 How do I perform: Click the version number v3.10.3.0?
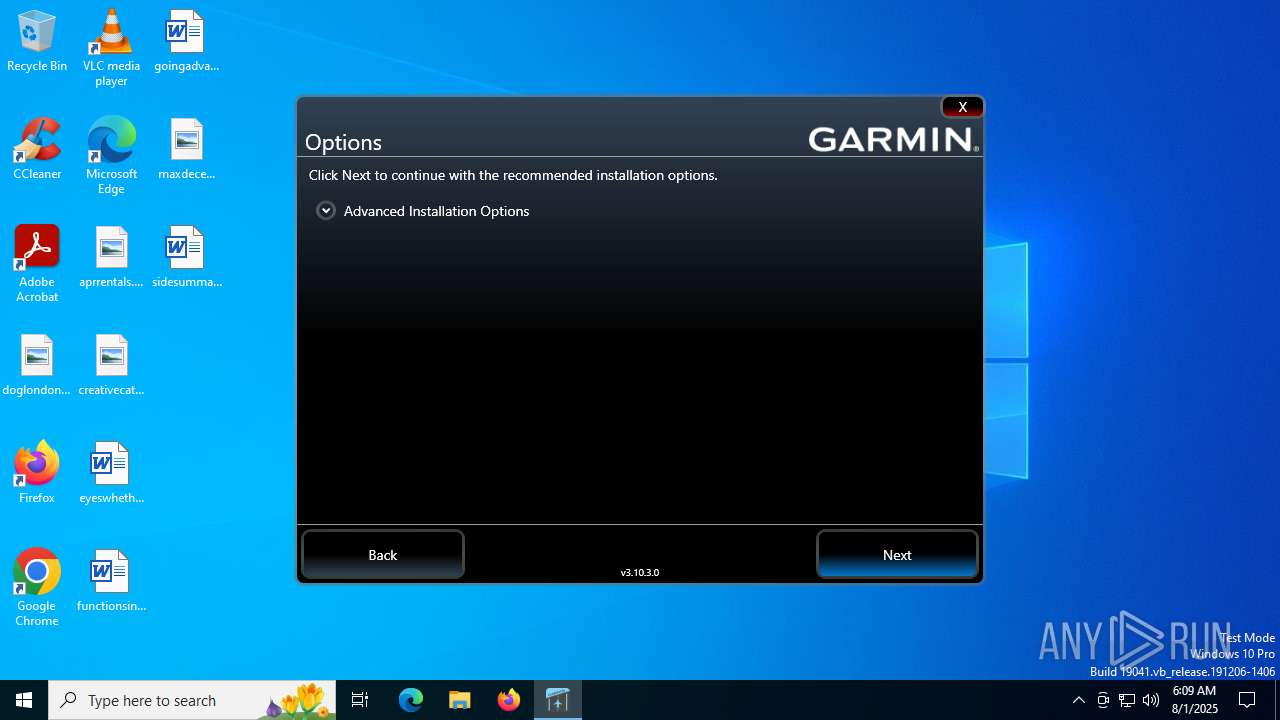click(x=640, y=573)
